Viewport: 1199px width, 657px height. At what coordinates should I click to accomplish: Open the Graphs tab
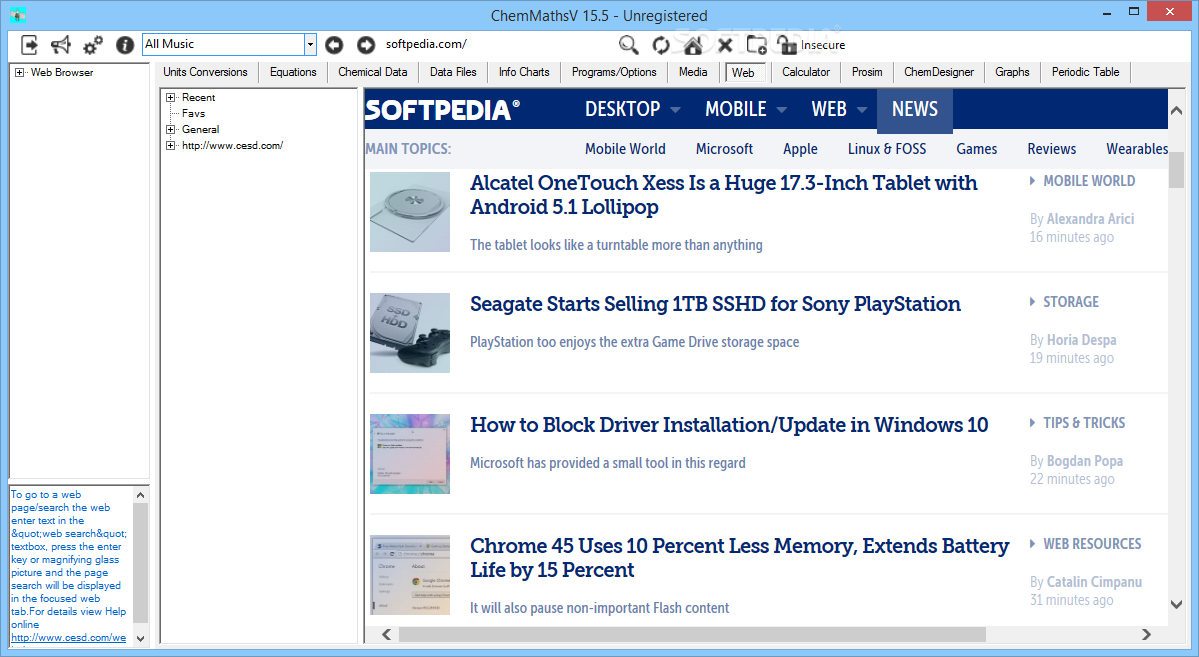click(x=1012, y=72)
